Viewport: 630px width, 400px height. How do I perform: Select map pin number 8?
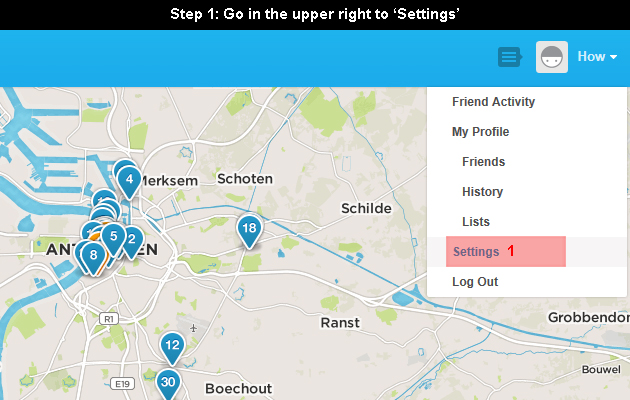click(x=94, y=258)
